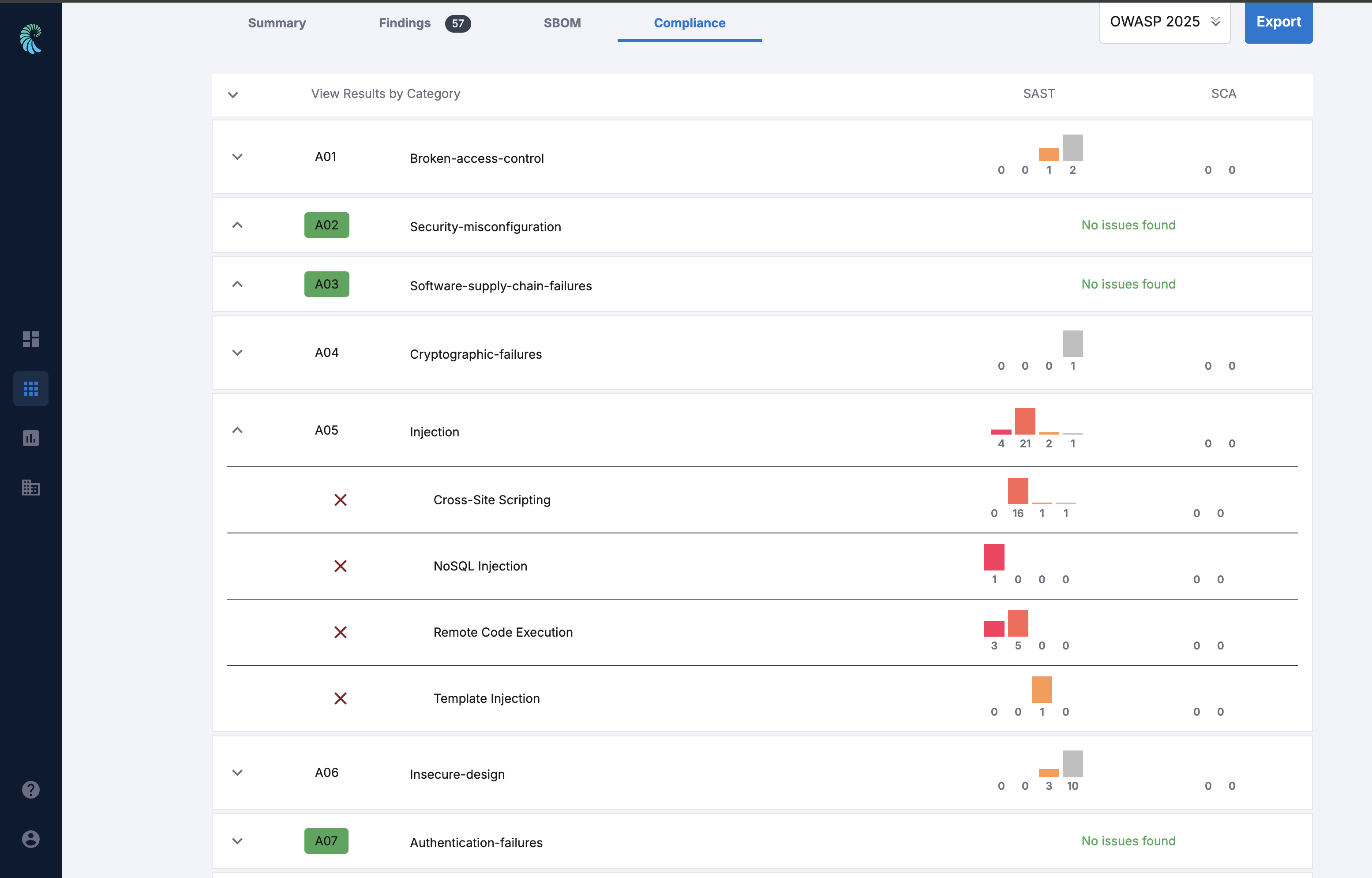
Task: Open the user account profile icon
Action: (x=31, y=839)
